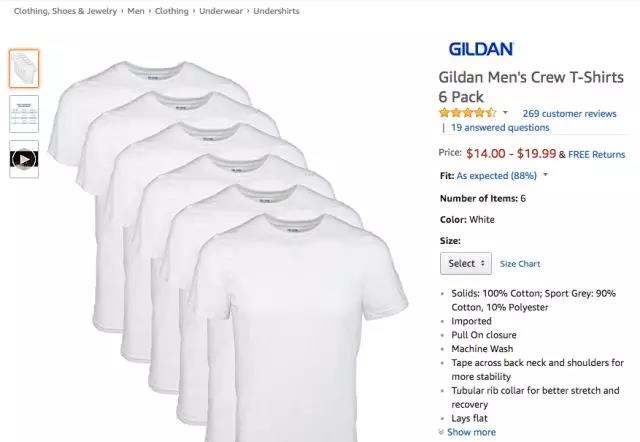
Task: Open the Clothing breadcrumb category
Action: coord(172,11)
